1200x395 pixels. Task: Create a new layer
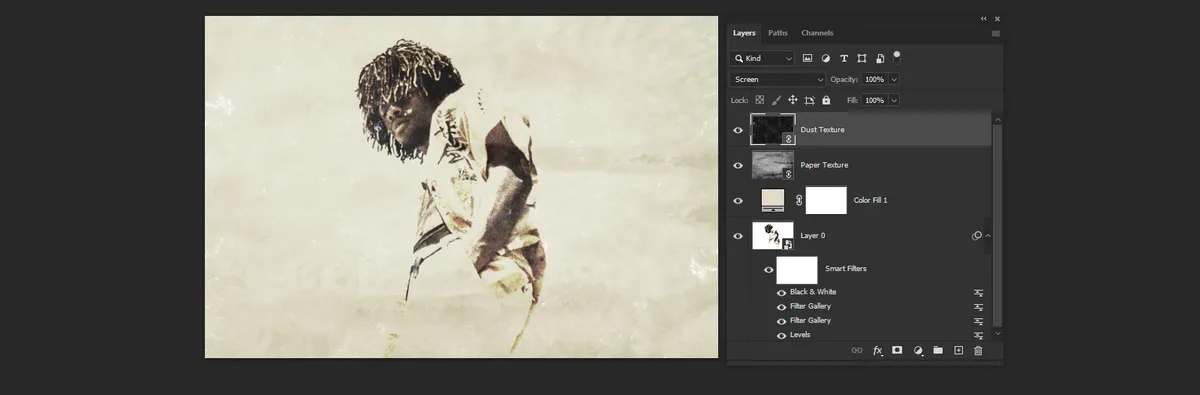click(x=958, y=350)
